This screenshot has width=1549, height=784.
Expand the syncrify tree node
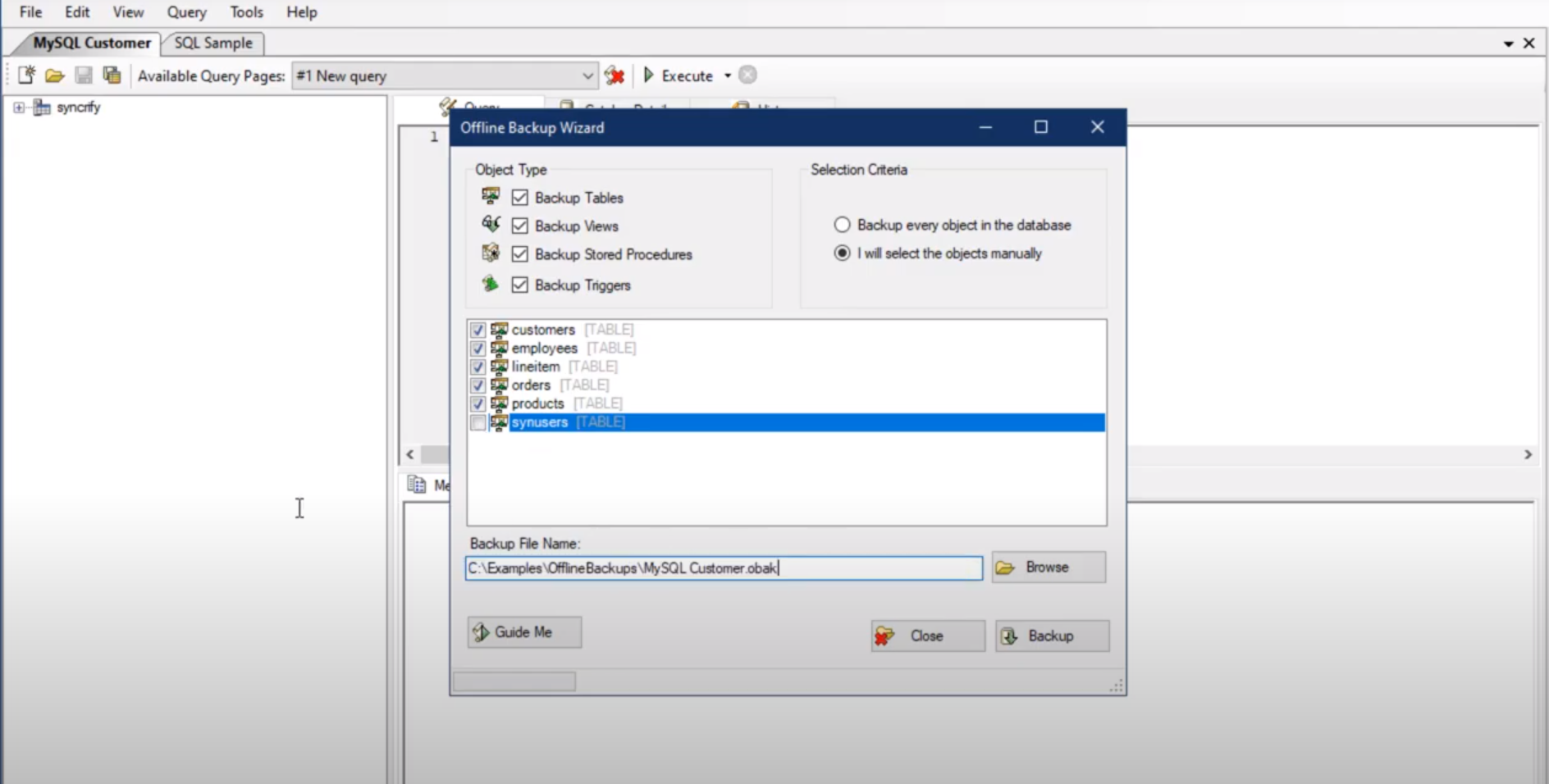coord(18,107)
